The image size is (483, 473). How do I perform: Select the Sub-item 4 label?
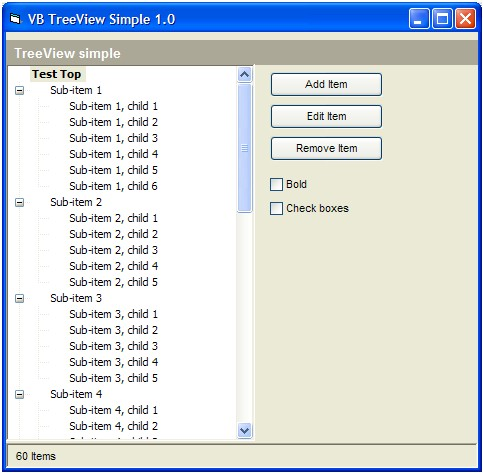tap(76, 394)
